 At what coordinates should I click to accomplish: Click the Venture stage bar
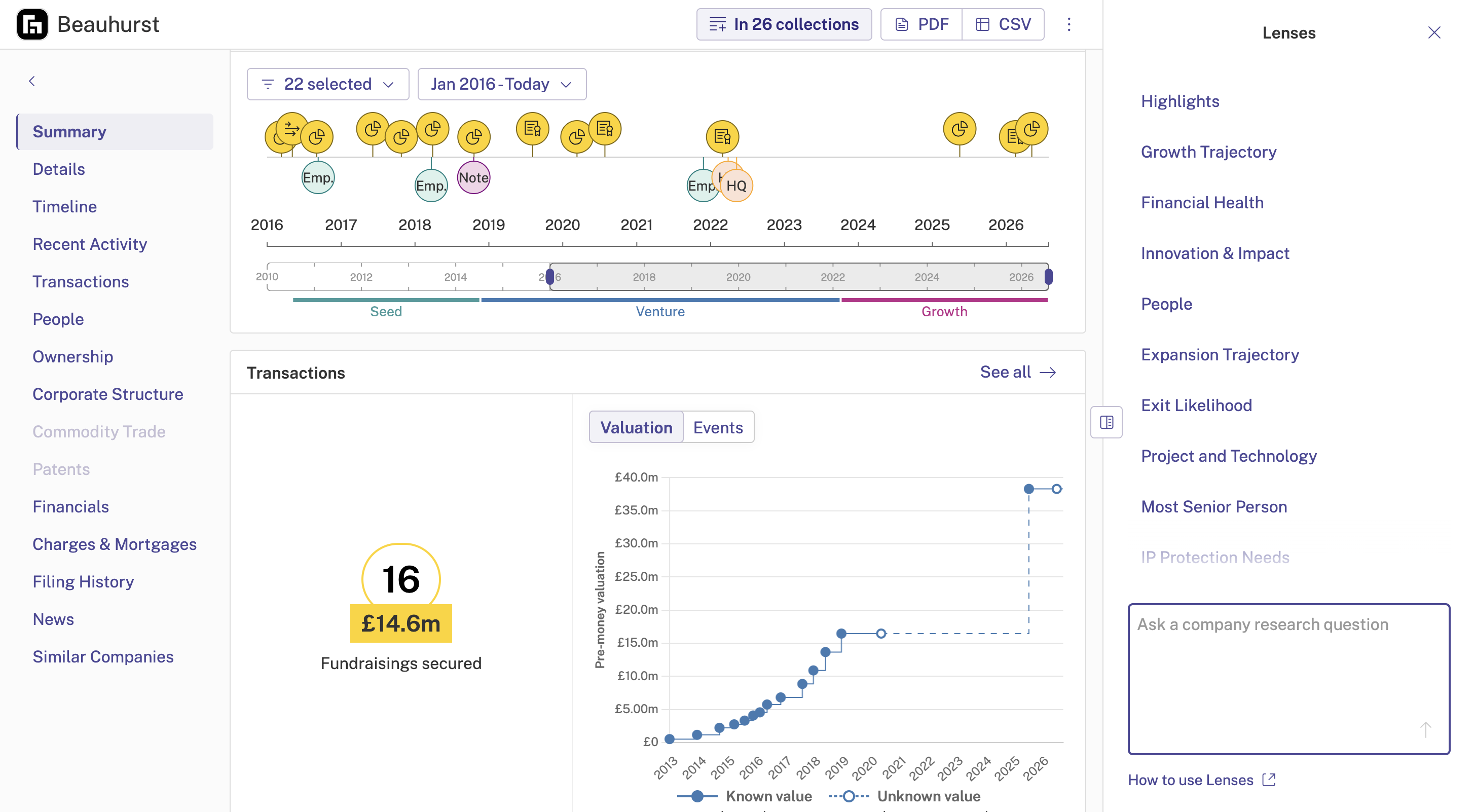pyautogui.click(x=660, y=300)
